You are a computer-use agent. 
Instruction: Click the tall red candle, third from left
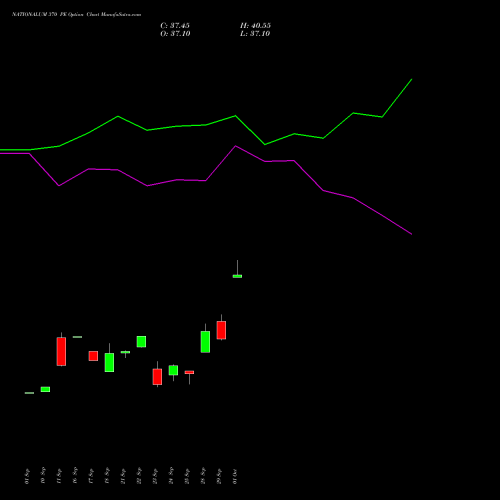(61, 352)
